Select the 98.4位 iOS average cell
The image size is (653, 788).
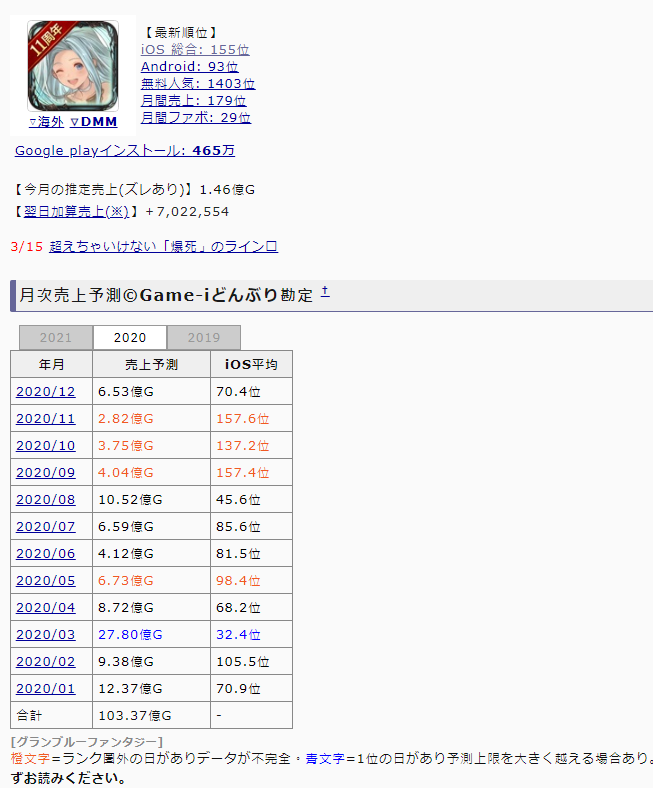[251, 580]
